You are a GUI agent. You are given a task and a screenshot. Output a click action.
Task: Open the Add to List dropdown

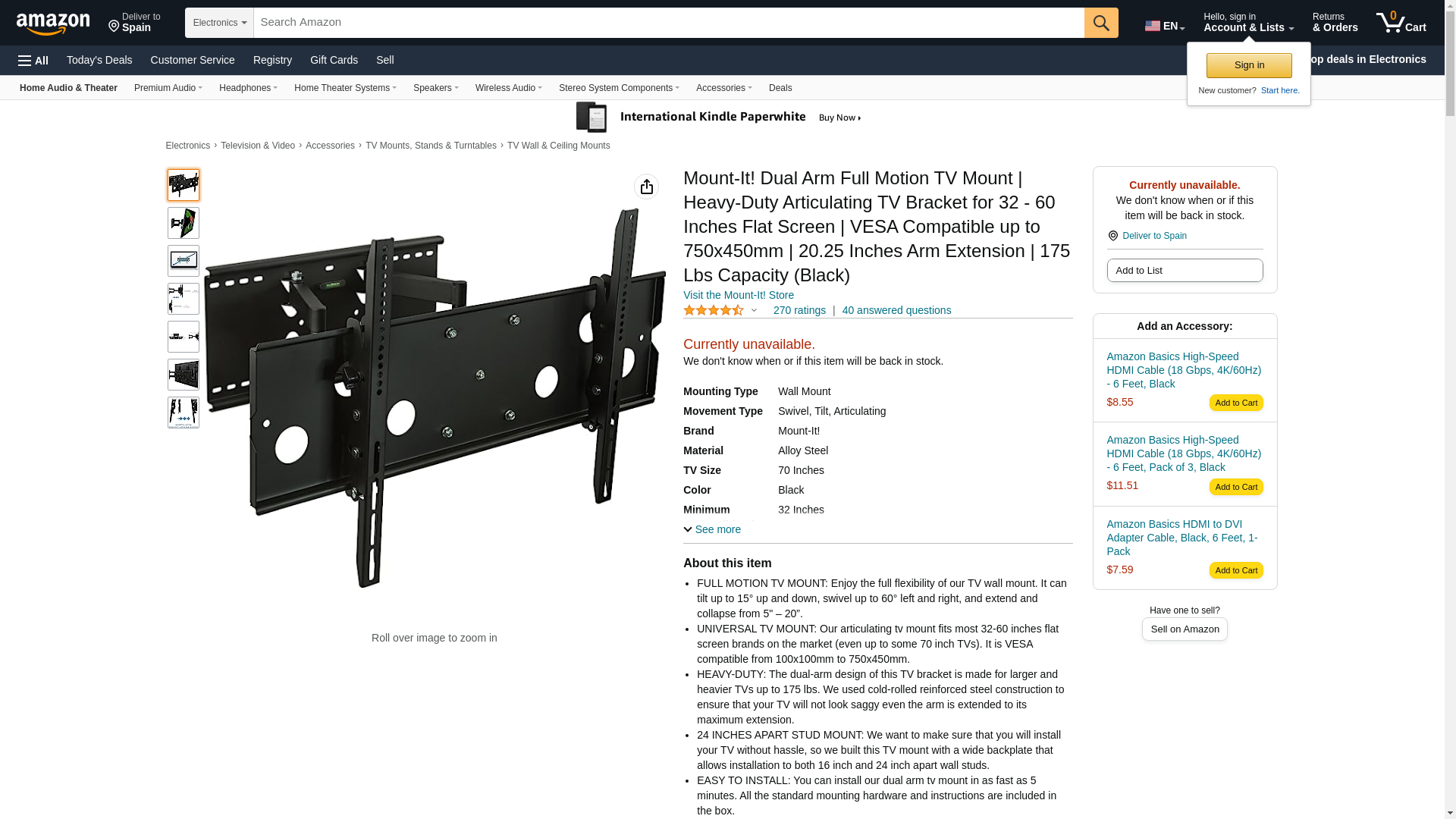pyautogui.click(x=1185, y=271)
